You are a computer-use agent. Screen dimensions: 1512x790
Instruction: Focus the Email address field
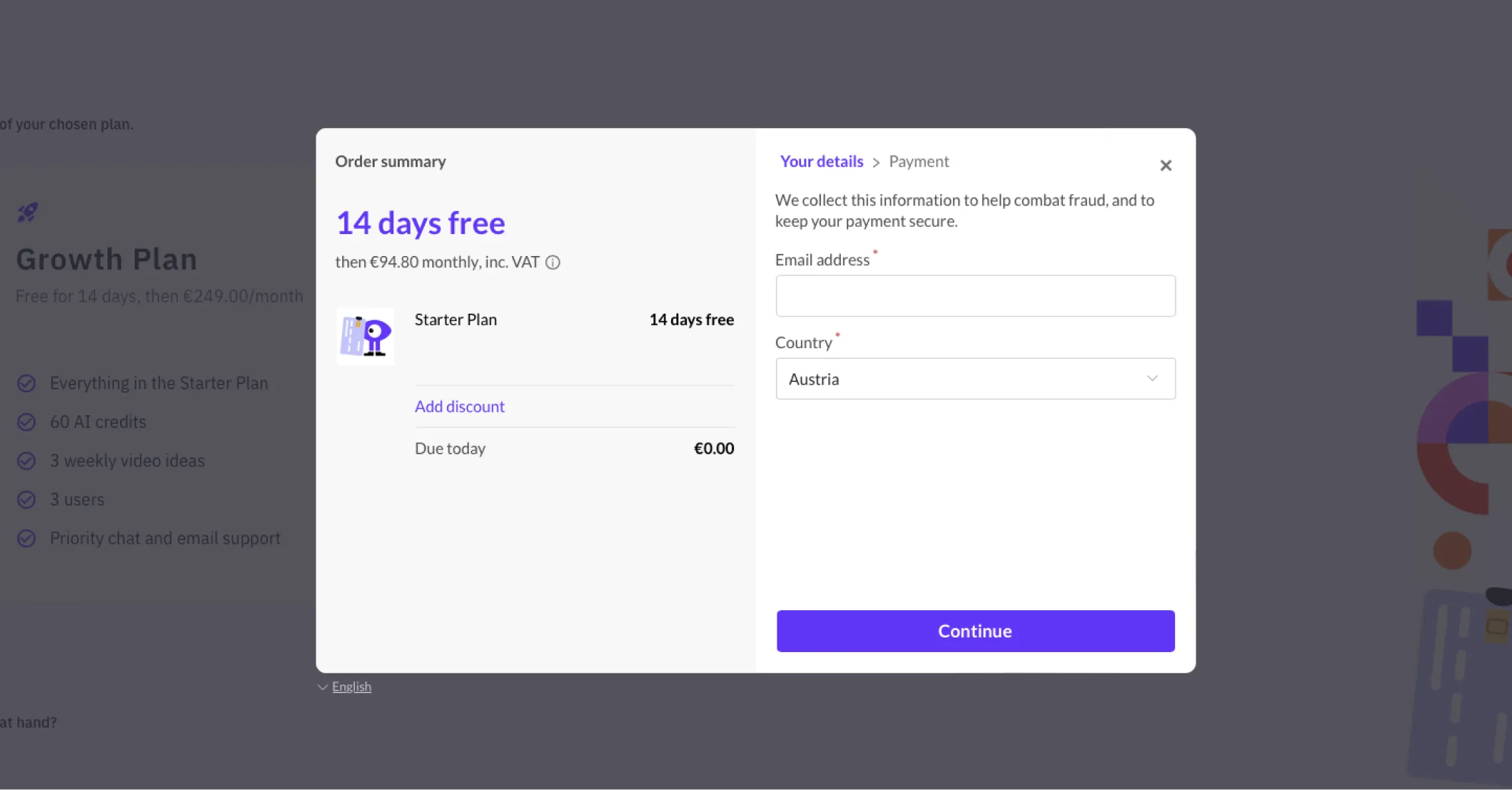(975, 296)
